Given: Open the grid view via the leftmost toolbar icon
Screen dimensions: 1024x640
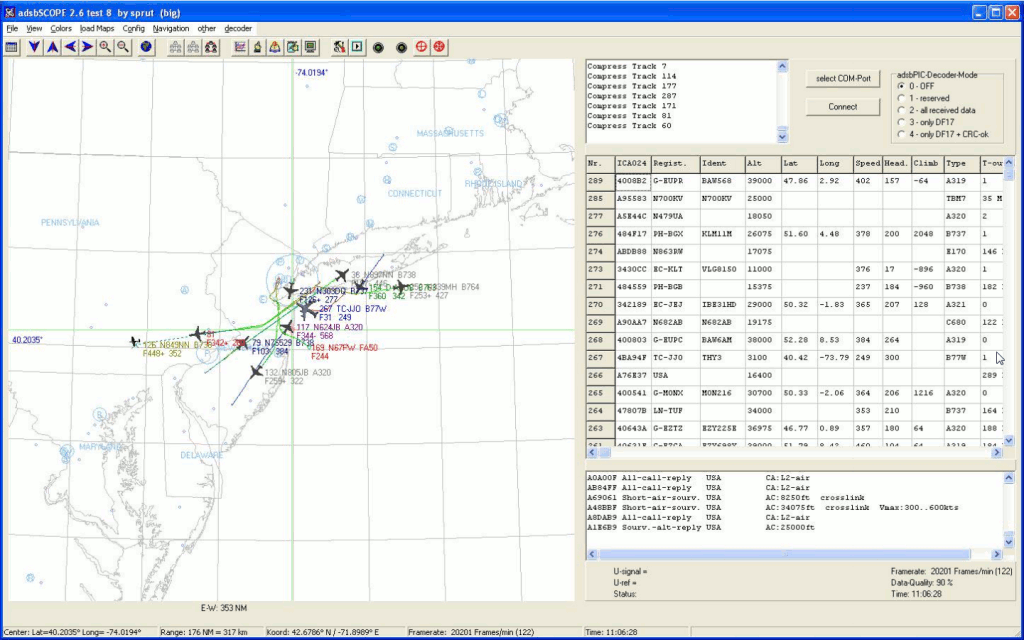Looking at the screenshot, I should [x=12, y=47].
